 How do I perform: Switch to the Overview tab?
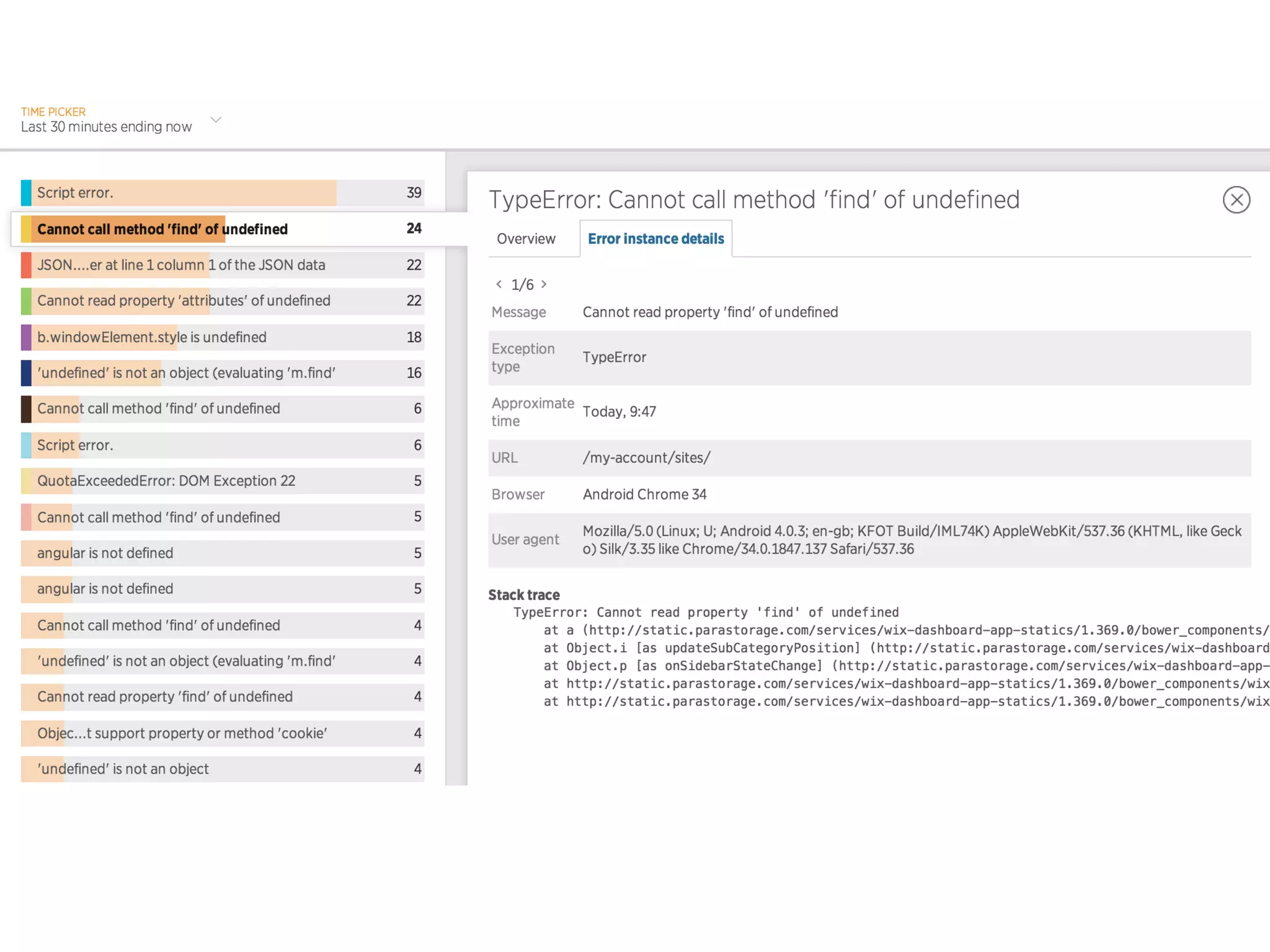point(526,239)
